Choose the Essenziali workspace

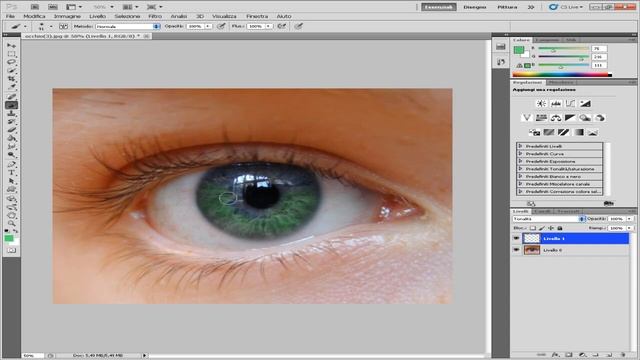tap(439, 7)
